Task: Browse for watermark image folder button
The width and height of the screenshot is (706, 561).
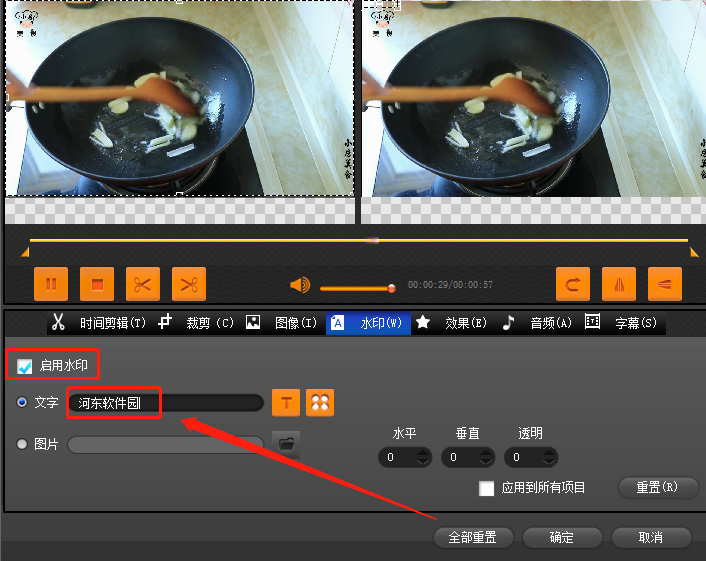Action: (286, 444)
